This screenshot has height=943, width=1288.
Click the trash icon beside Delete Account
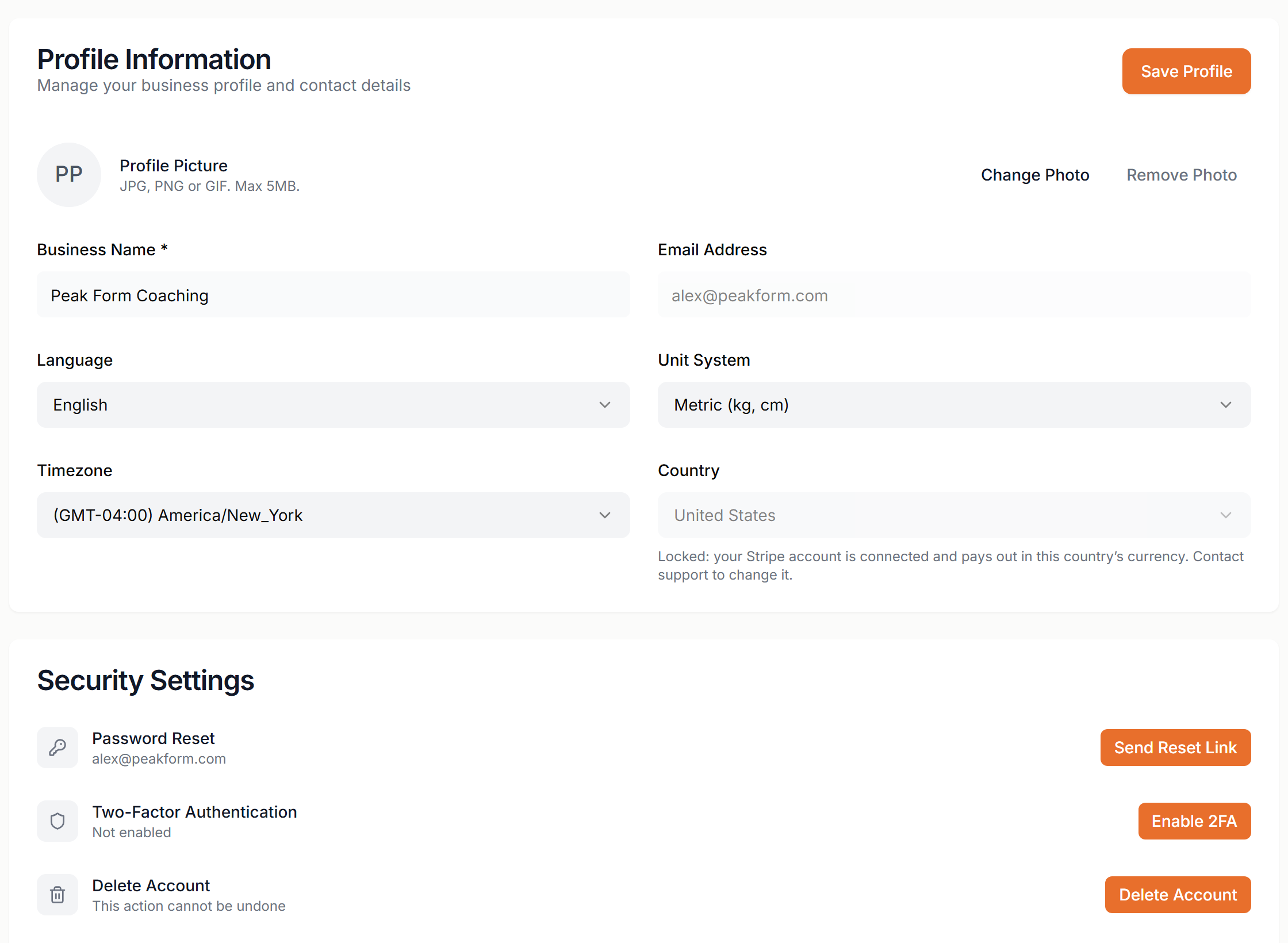coord(57,895)
